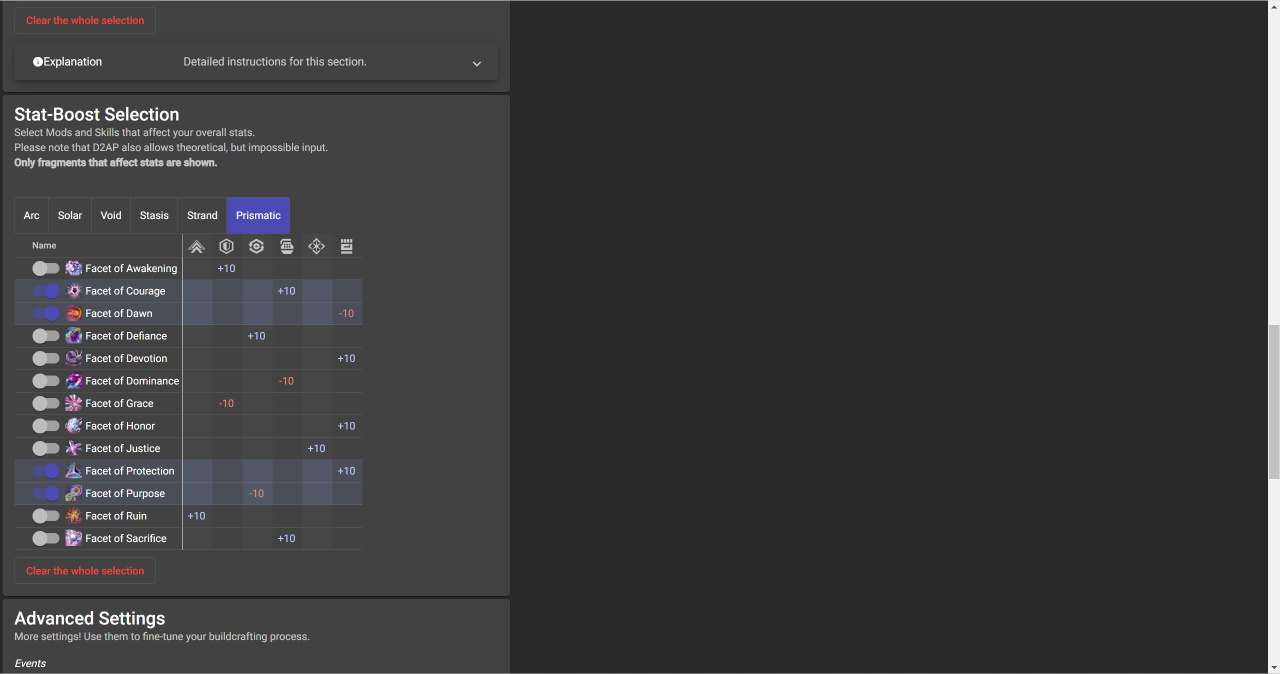Expand the Explanation panel chevron

click(x=477, y=63)
